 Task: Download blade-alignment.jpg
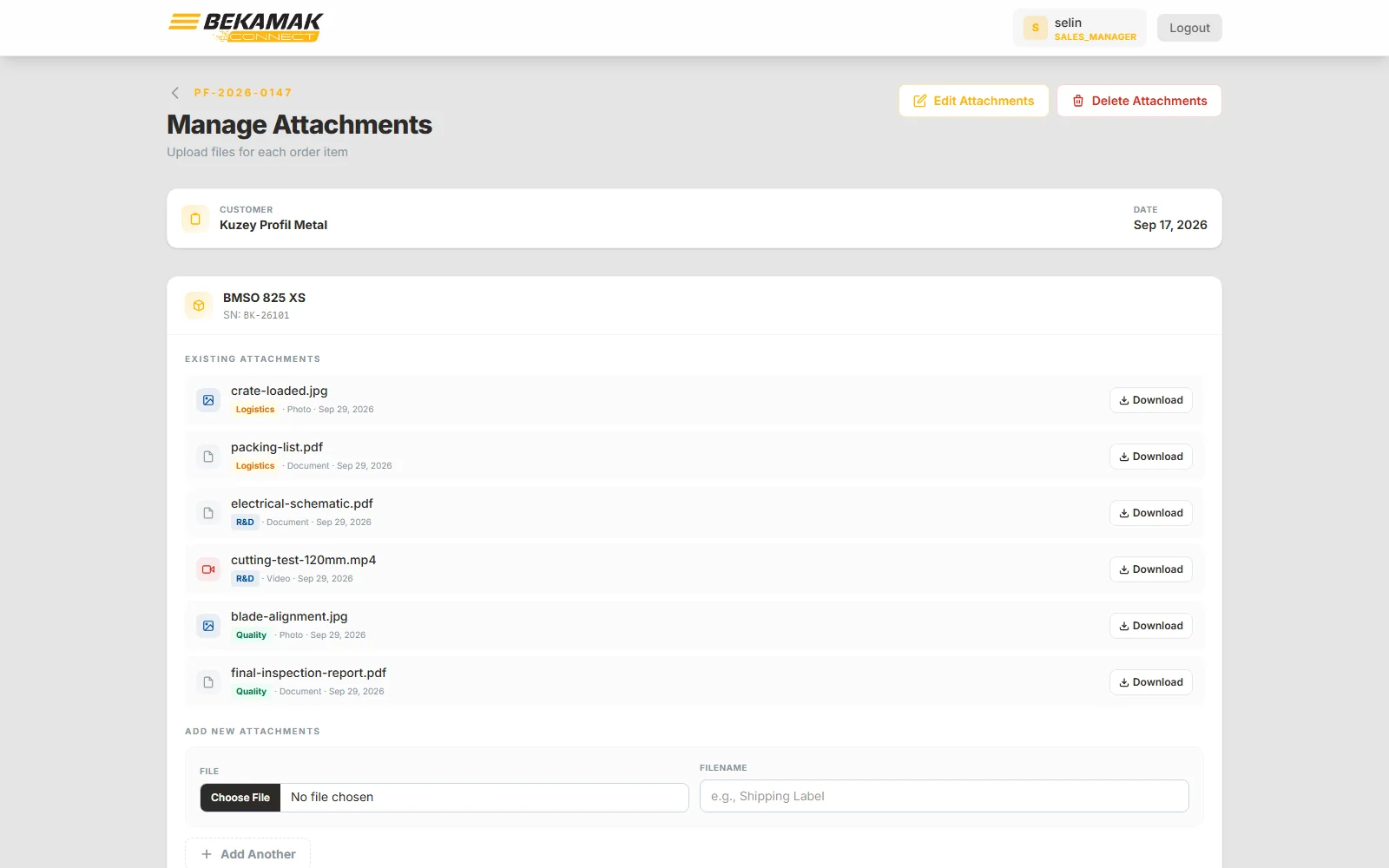pos(1151,626)
